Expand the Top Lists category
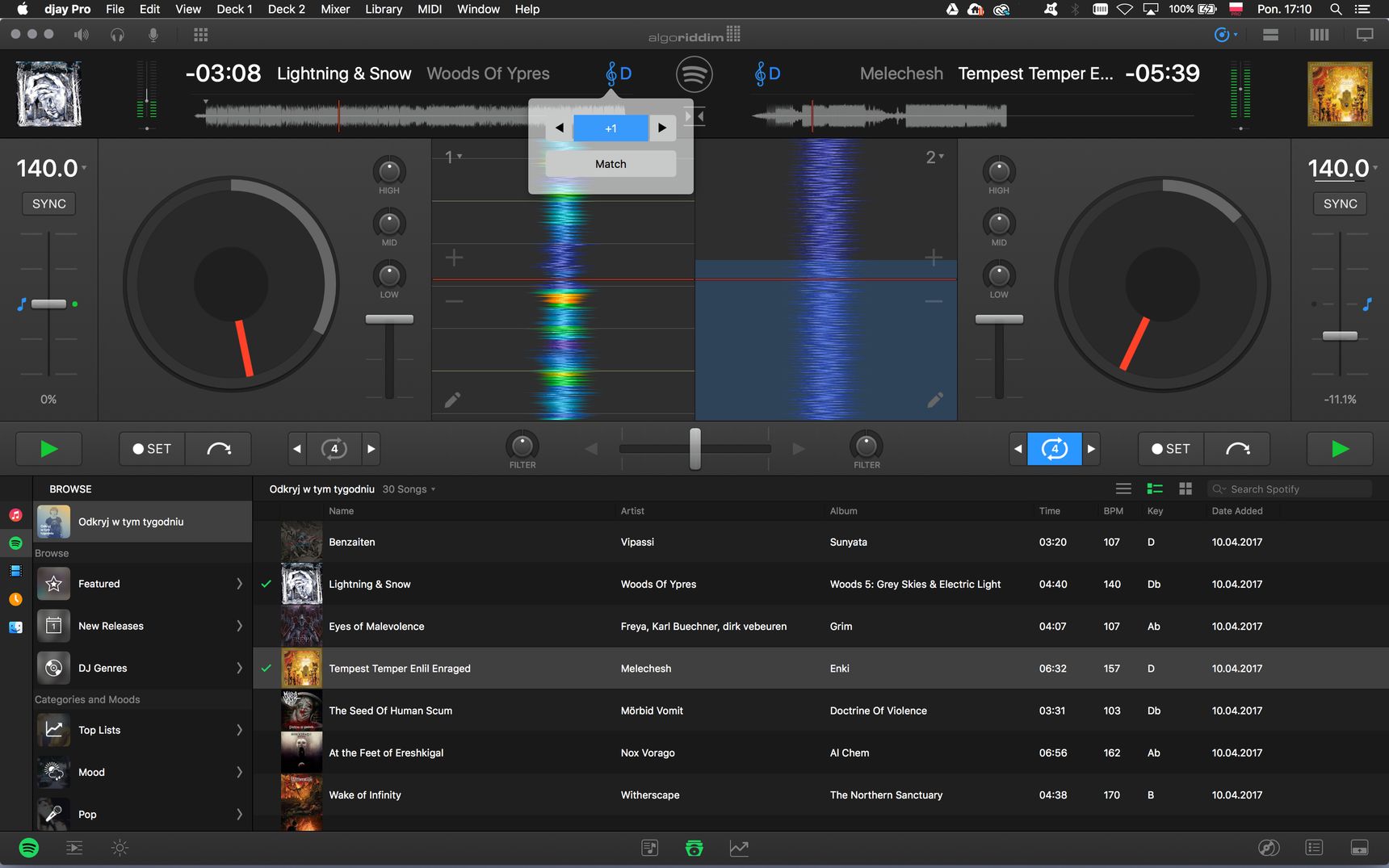Screen dimensions: 1389x868 239,730
